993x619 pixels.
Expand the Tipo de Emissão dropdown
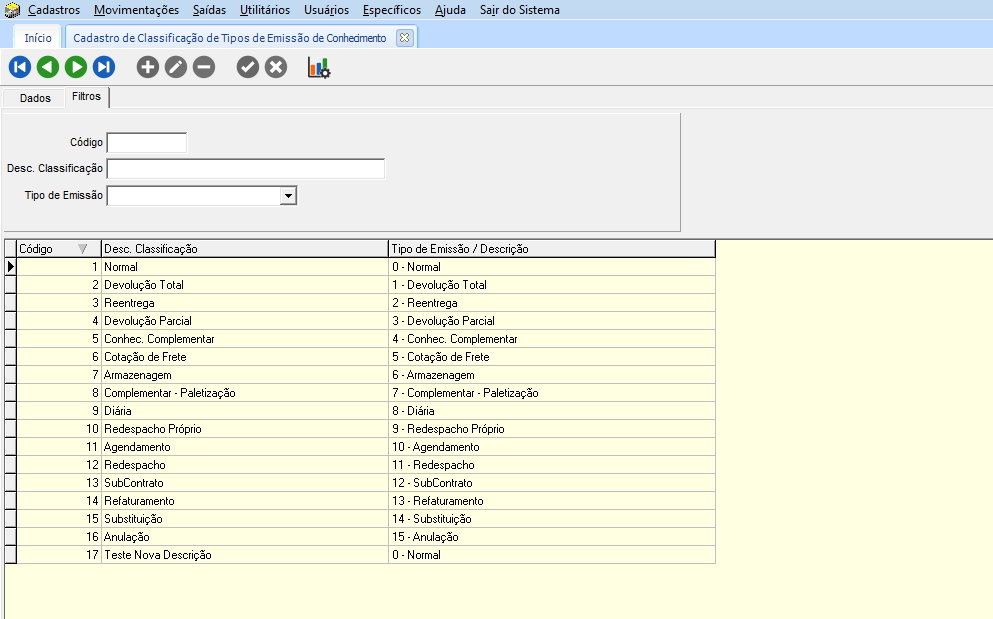coord(288,196)
